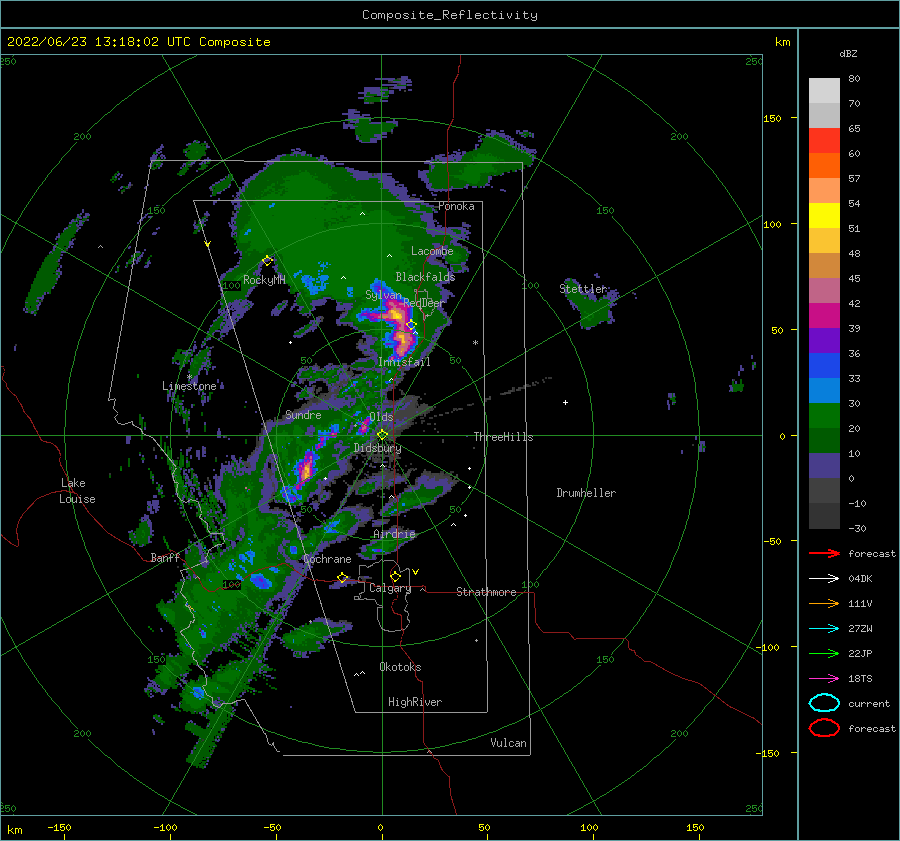Click the Stettler map label
Screen dimensions: 900x841
tap(583, 289)
